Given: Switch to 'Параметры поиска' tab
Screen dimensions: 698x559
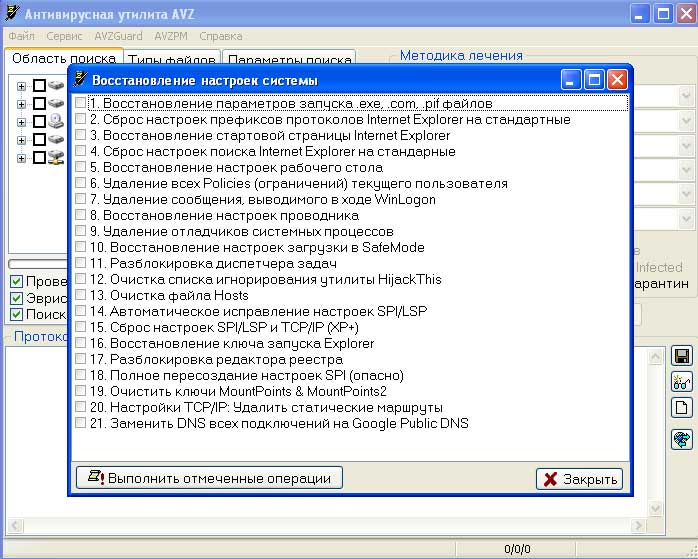Looking at the screenshot, I should click(289, 59).
